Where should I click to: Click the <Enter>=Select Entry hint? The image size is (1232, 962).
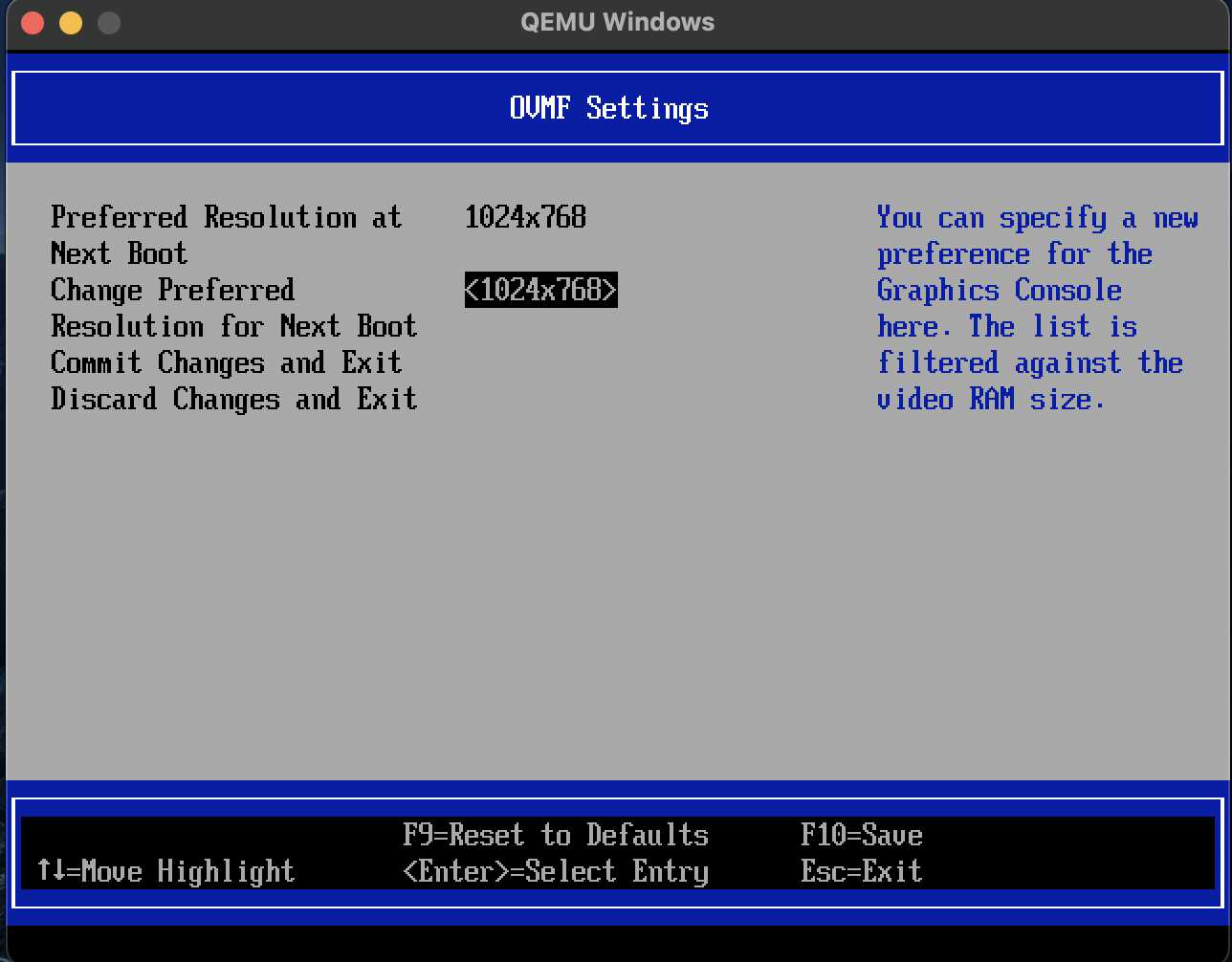coord(556,871)
